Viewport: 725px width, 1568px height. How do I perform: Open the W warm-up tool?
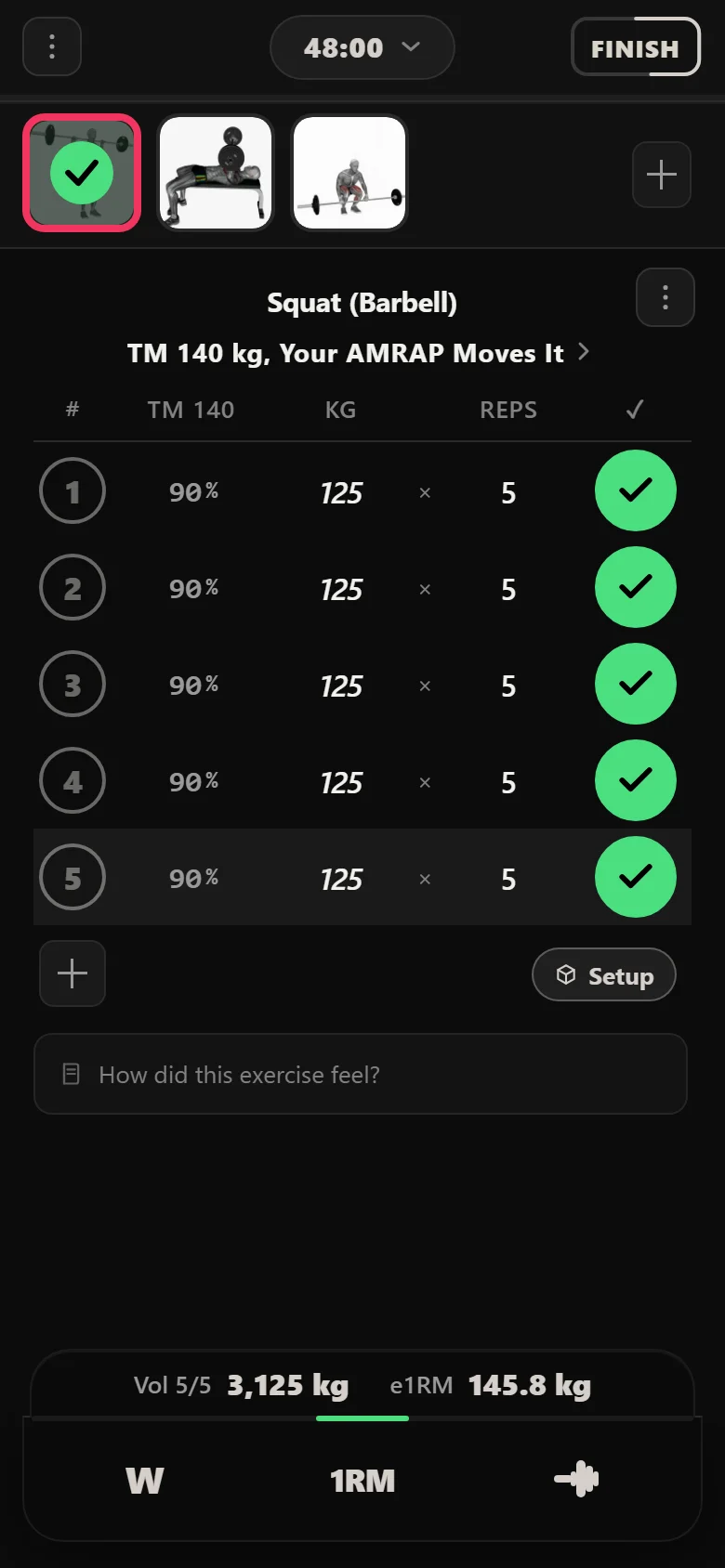[145, 1480]
